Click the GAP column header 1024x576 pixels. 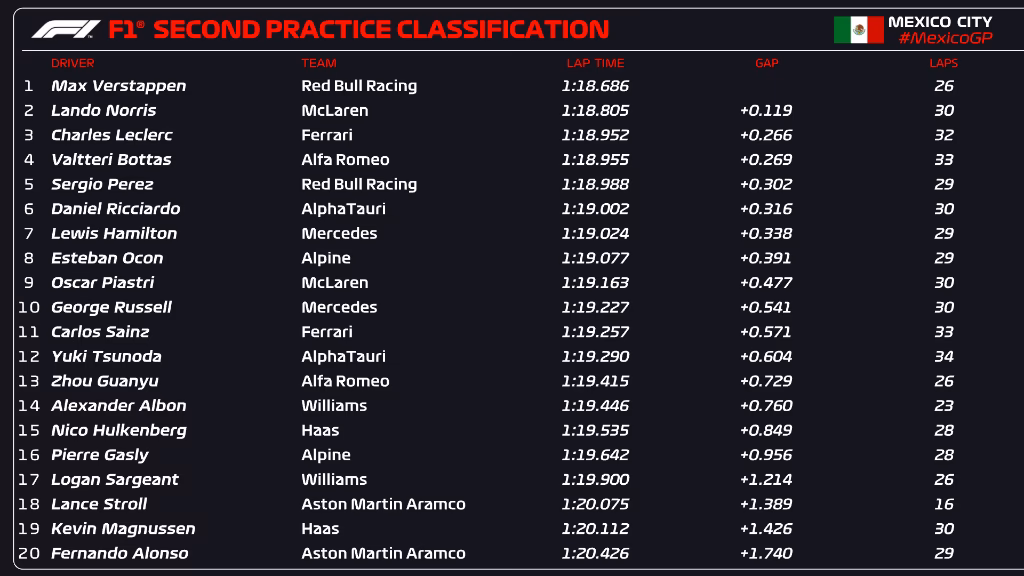tap(766, 63)
